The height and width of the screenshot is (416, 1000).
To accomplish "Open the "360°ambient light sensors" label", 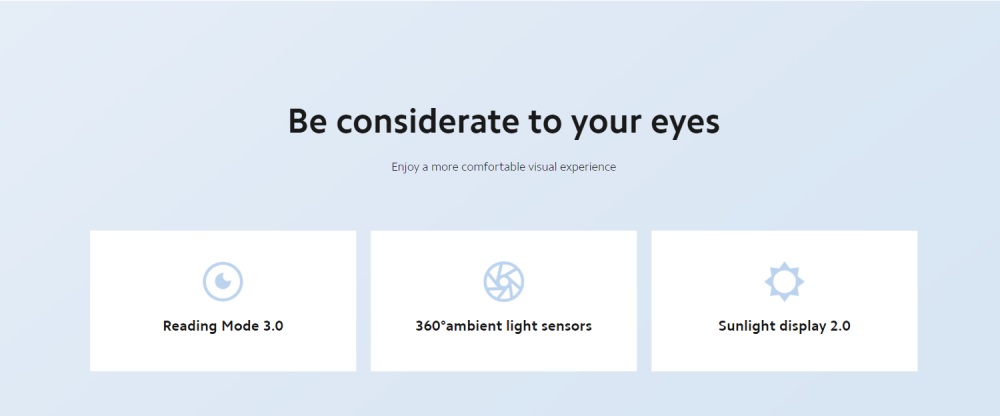I will (503, 326).
